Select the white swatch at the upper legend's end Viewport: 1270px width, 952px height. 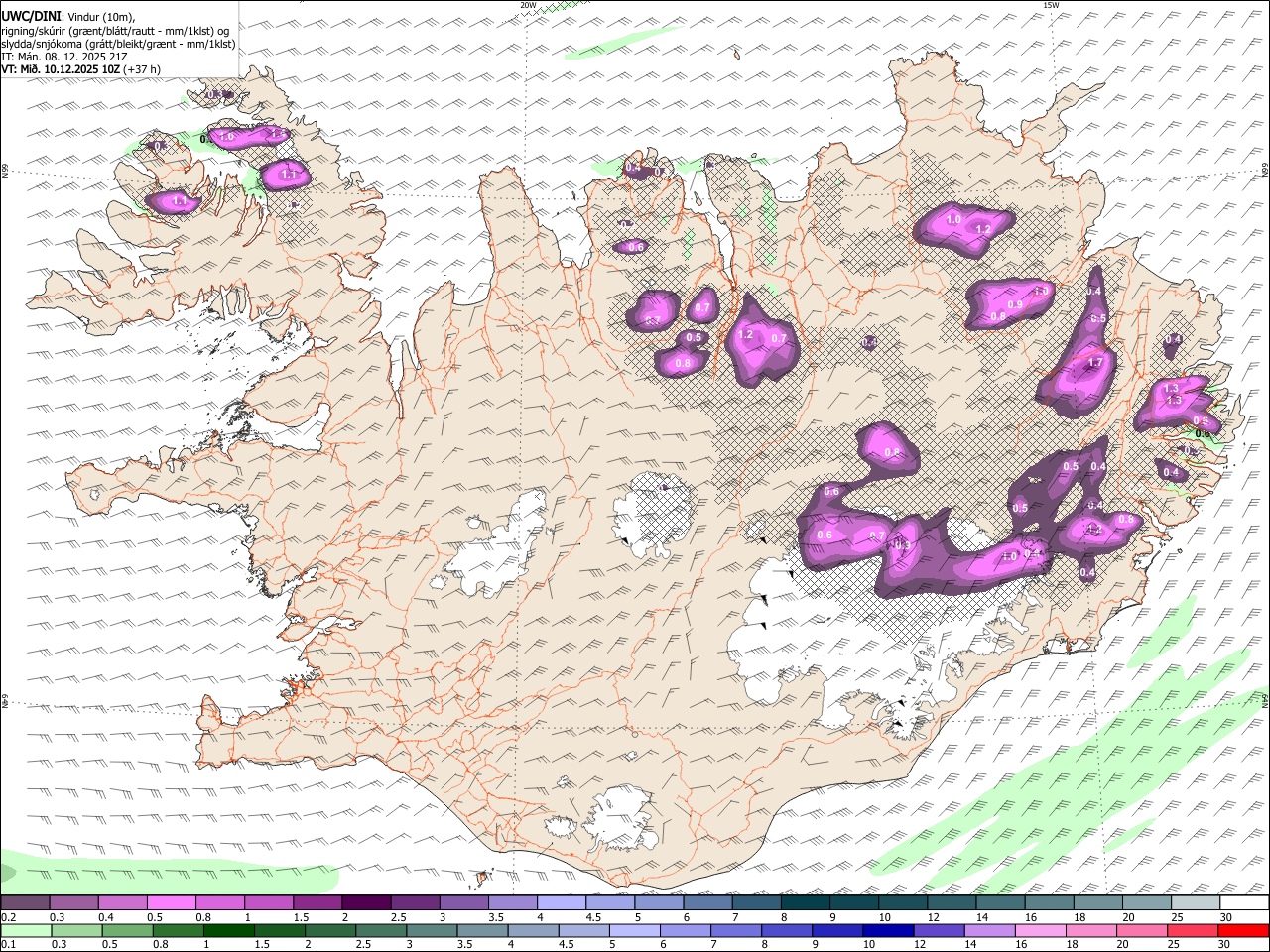click(x=1244, y=903)
